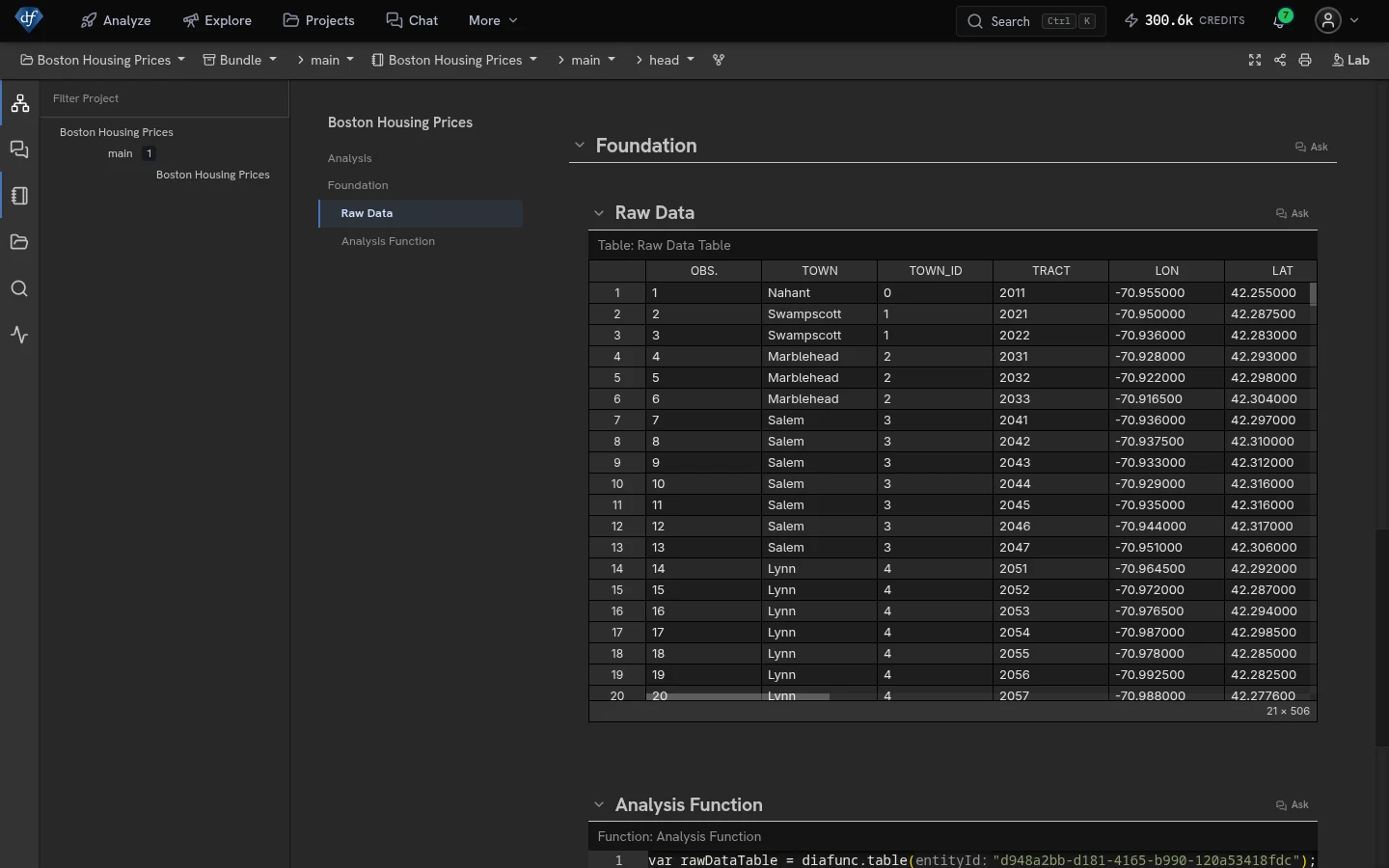
Task: Click the table's vertical scrollbar thumb
Action: pyautogui.click(x=1313, y=294)
